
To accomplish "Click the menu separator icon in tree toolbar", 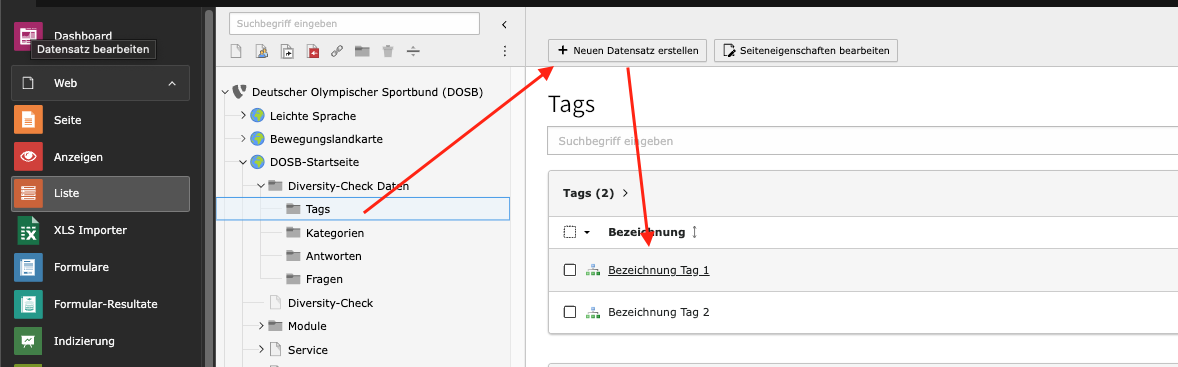I will pos(413,52).
